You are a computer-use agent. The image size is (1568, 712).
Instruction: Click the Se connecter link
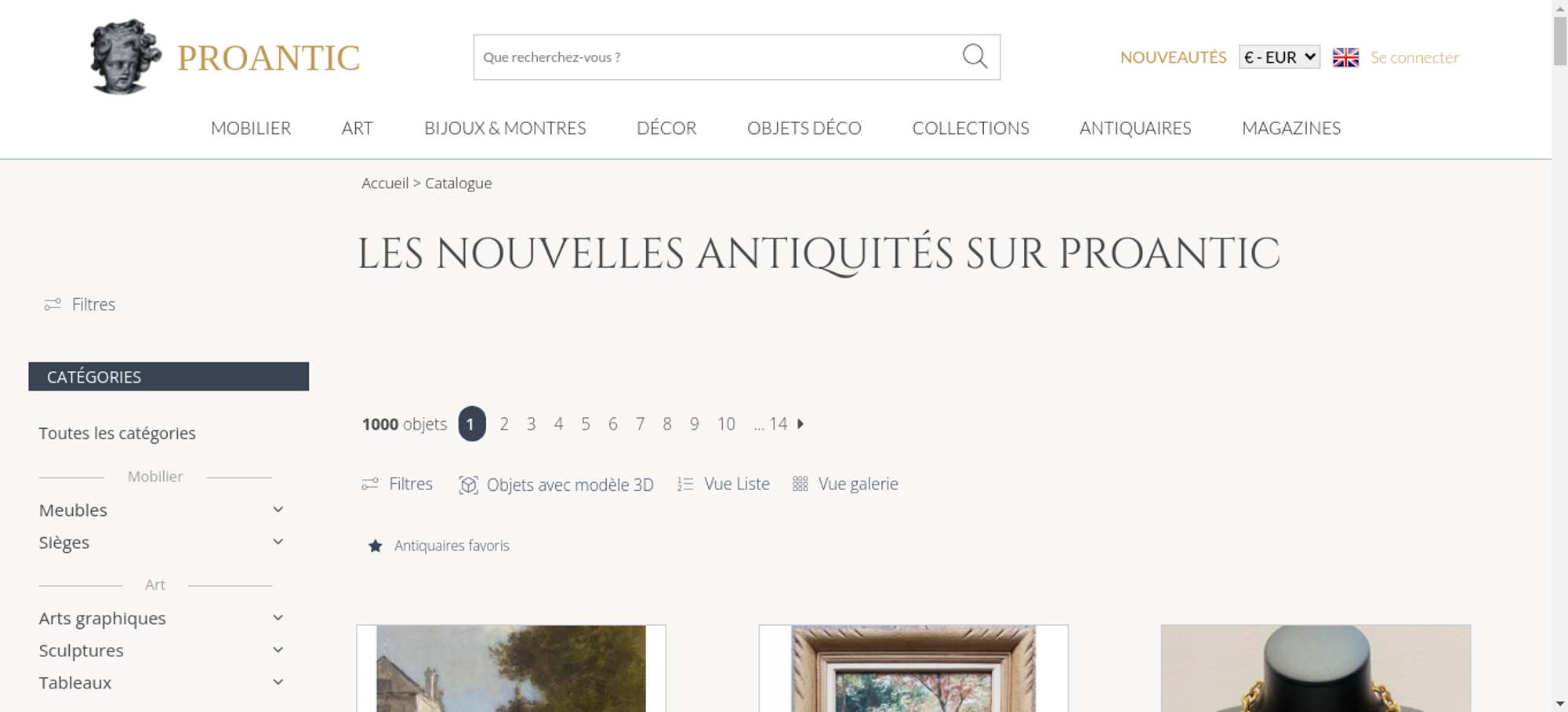(1414, 57)
